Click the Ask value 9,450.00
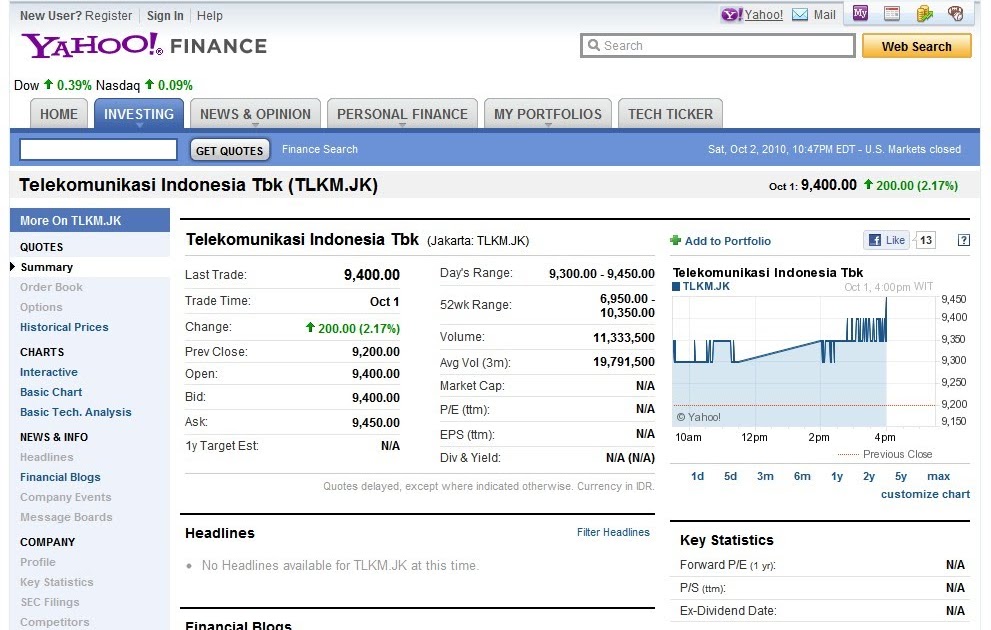 point(375,423)
